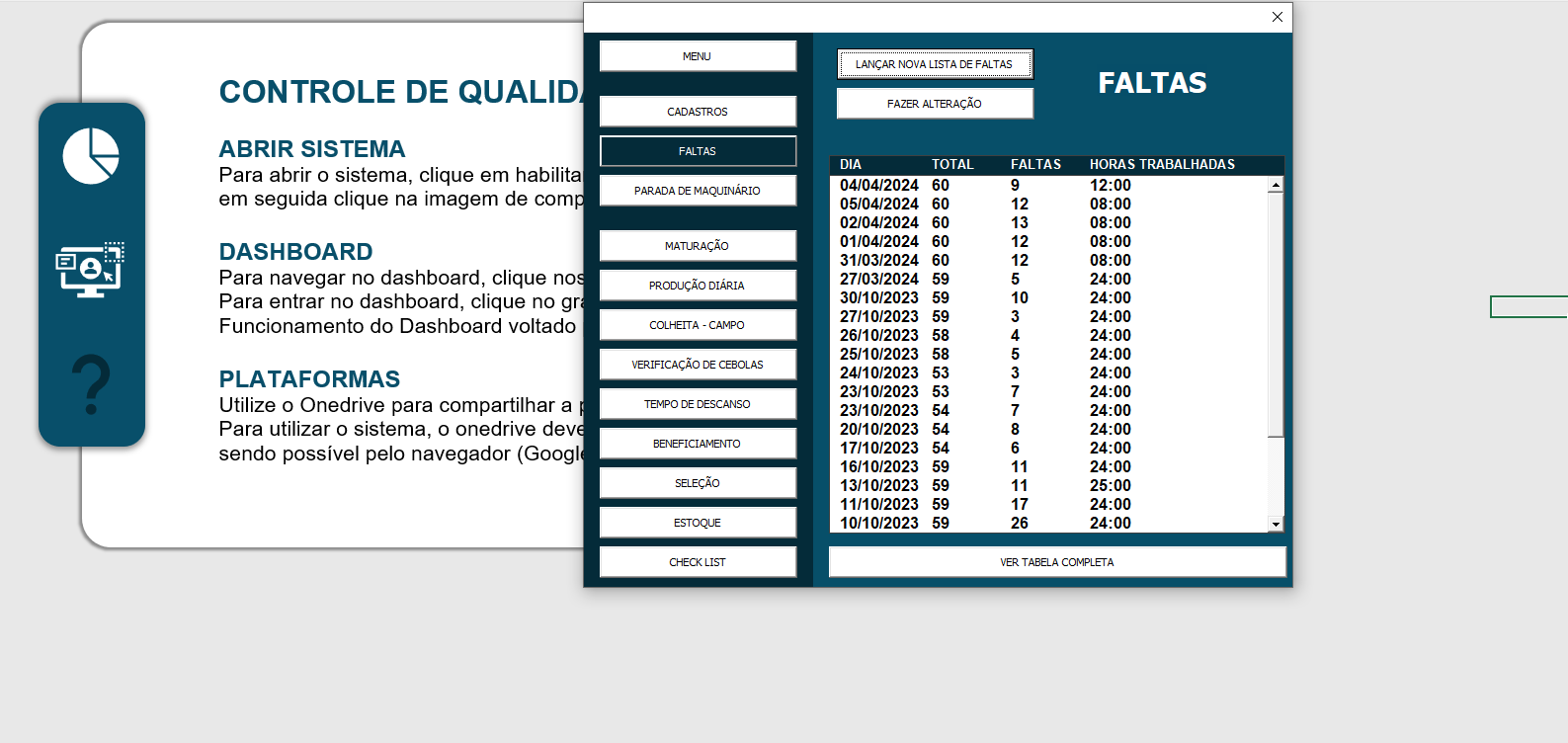Image resolution: width=1568 pixels, height=743 pixels.
Task: Open the MENU button
Action: [x=698, y=56]
